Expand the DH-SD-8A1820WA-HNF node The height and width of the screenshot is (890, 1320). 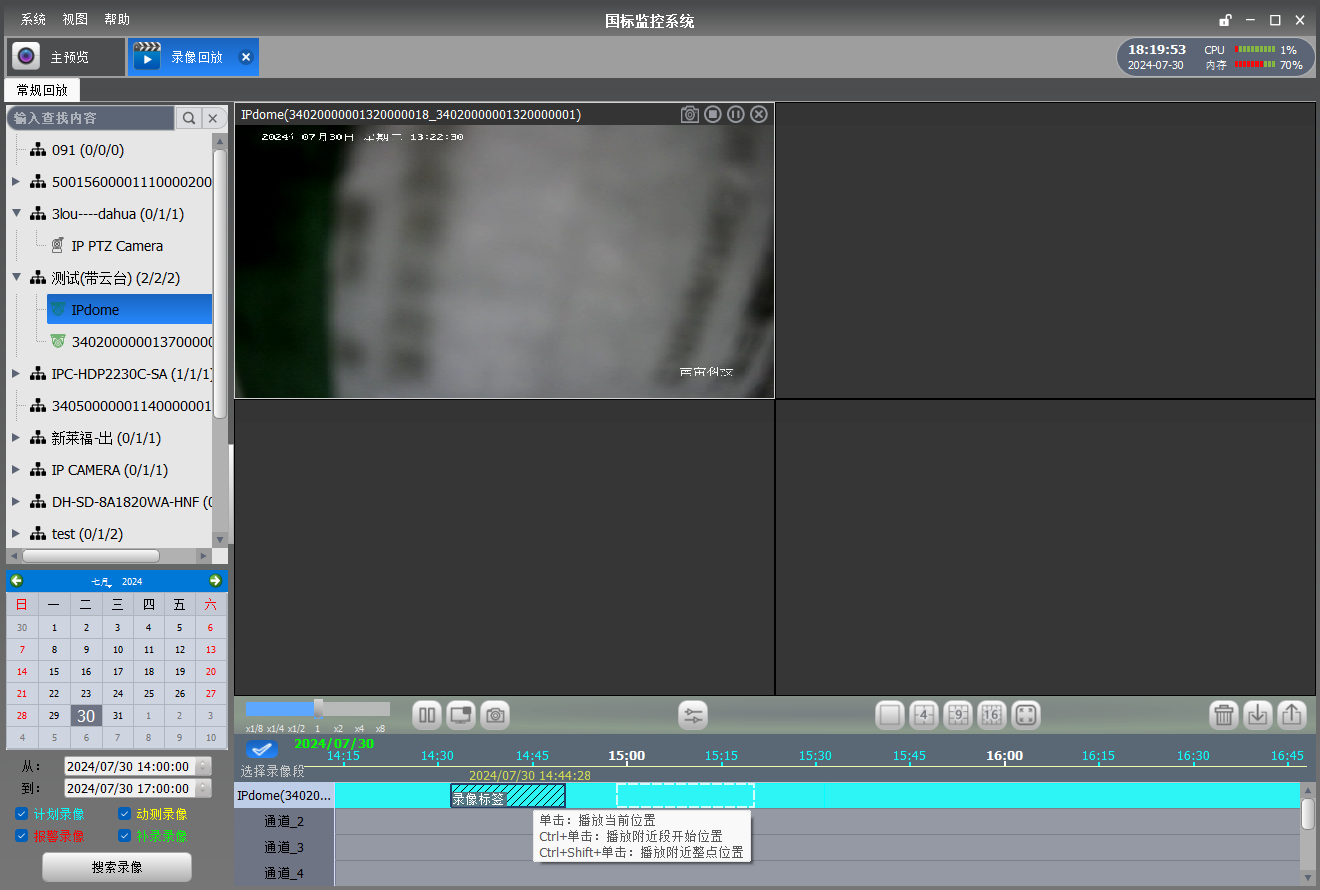16,502
